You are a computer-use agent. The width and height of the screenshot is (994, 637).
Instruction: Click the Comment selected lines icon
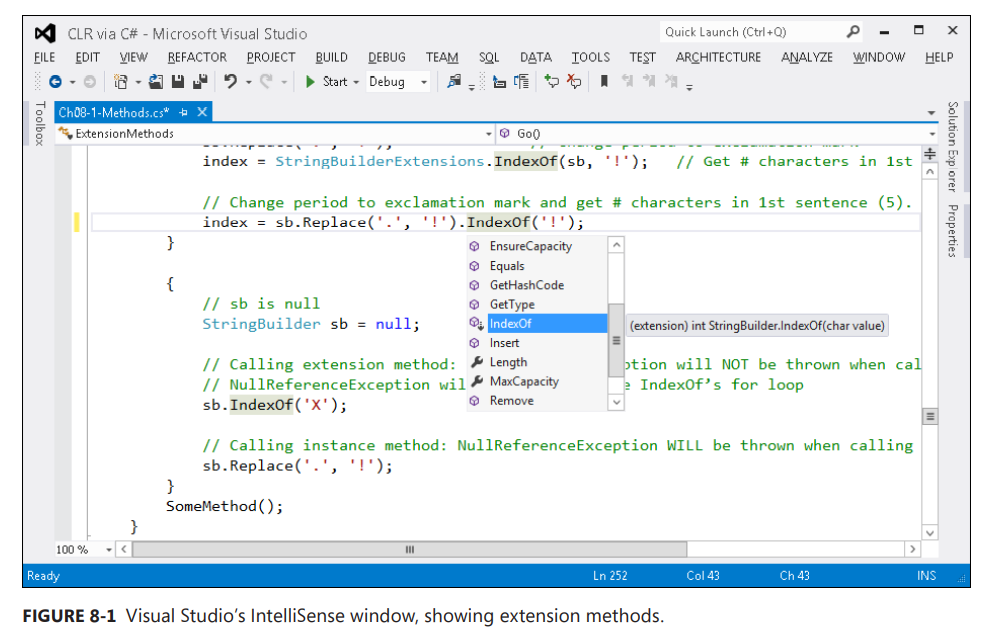(x=551, y=82)
